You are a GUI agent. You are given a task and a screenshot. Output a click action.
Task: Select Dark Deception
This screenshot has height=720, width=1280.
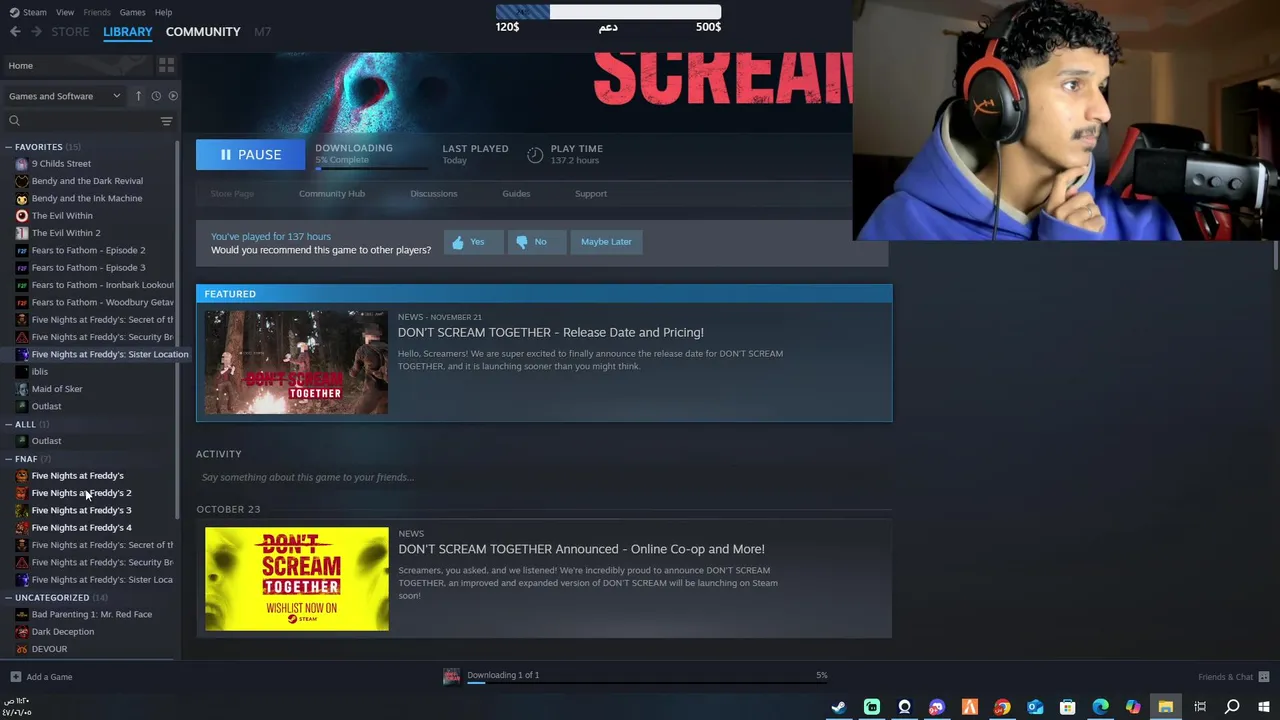[63, 632]
